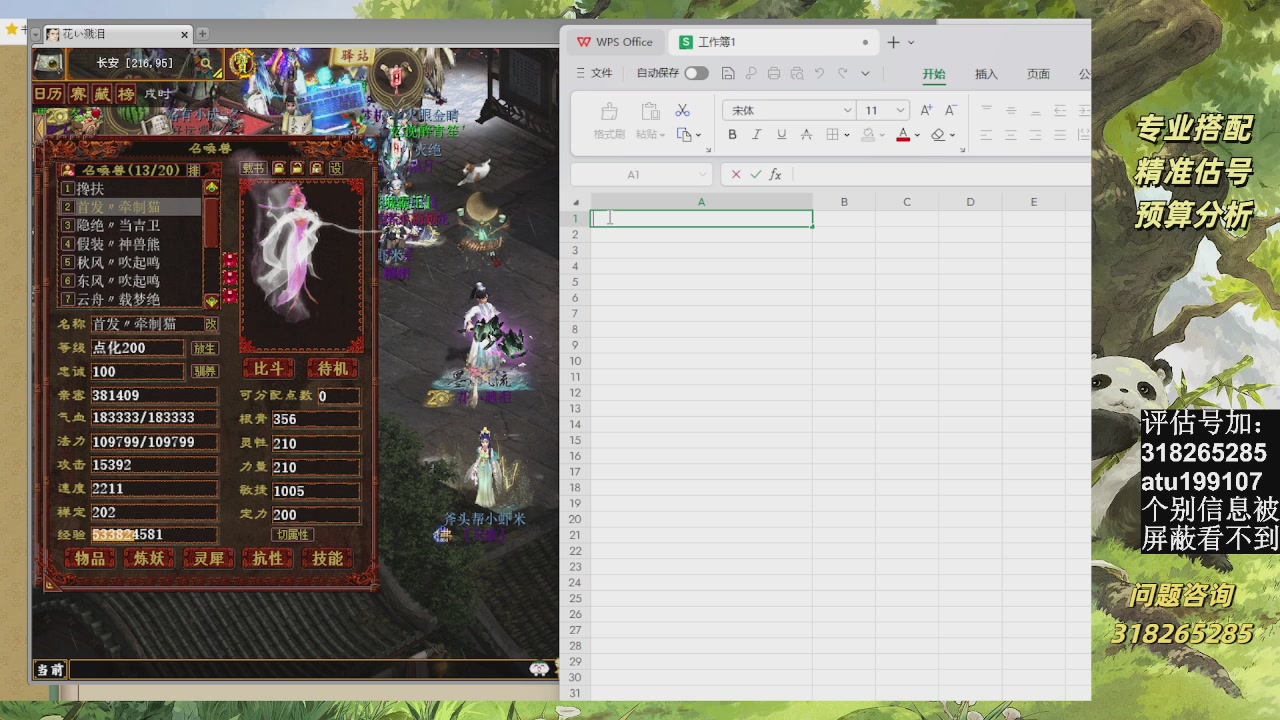Click the Print icon in quick toolbar

point(774,73)
